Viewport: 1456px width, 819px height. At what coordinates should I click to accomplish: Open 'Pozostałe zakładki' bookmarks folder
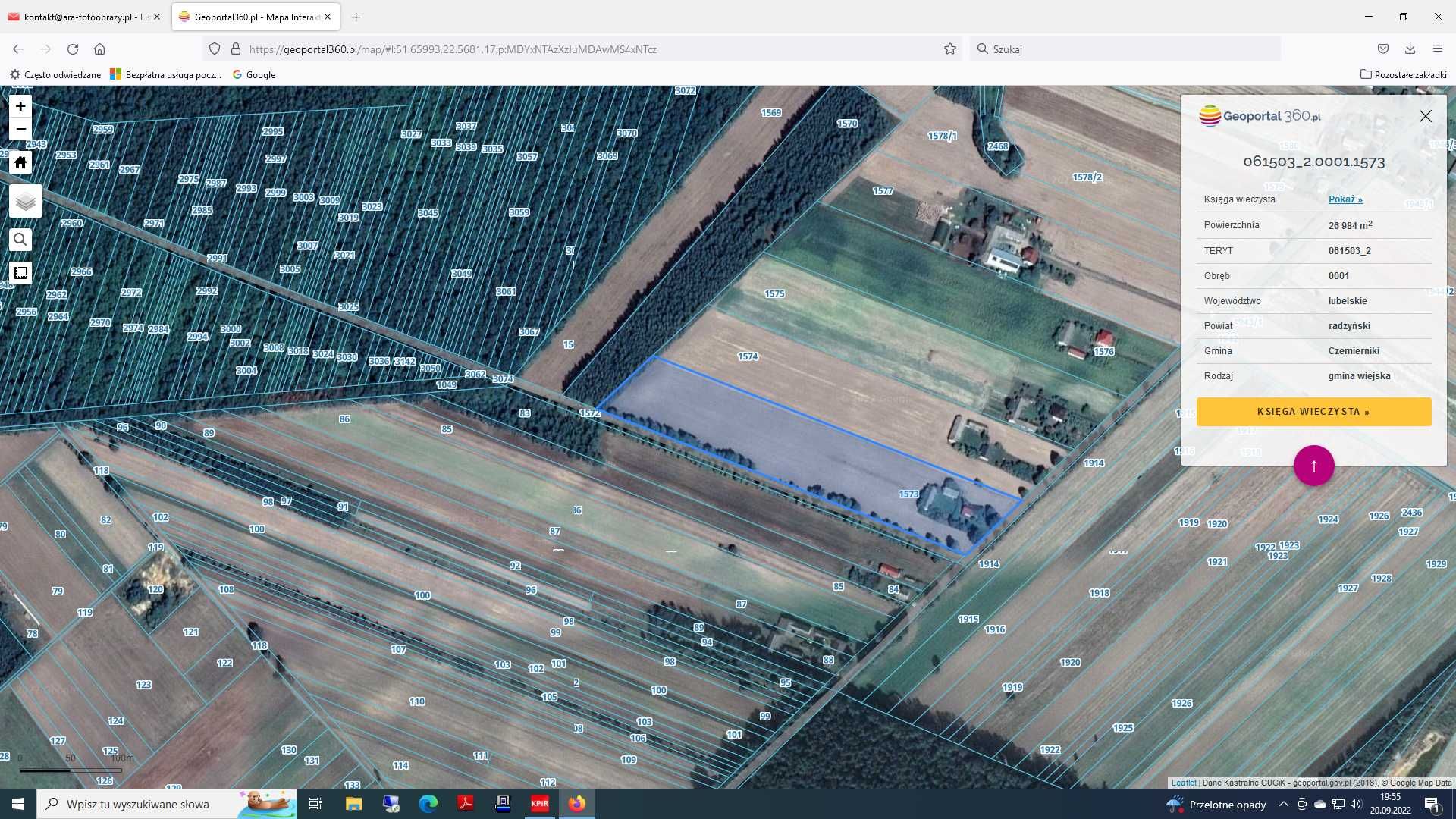click(1404, 74)
